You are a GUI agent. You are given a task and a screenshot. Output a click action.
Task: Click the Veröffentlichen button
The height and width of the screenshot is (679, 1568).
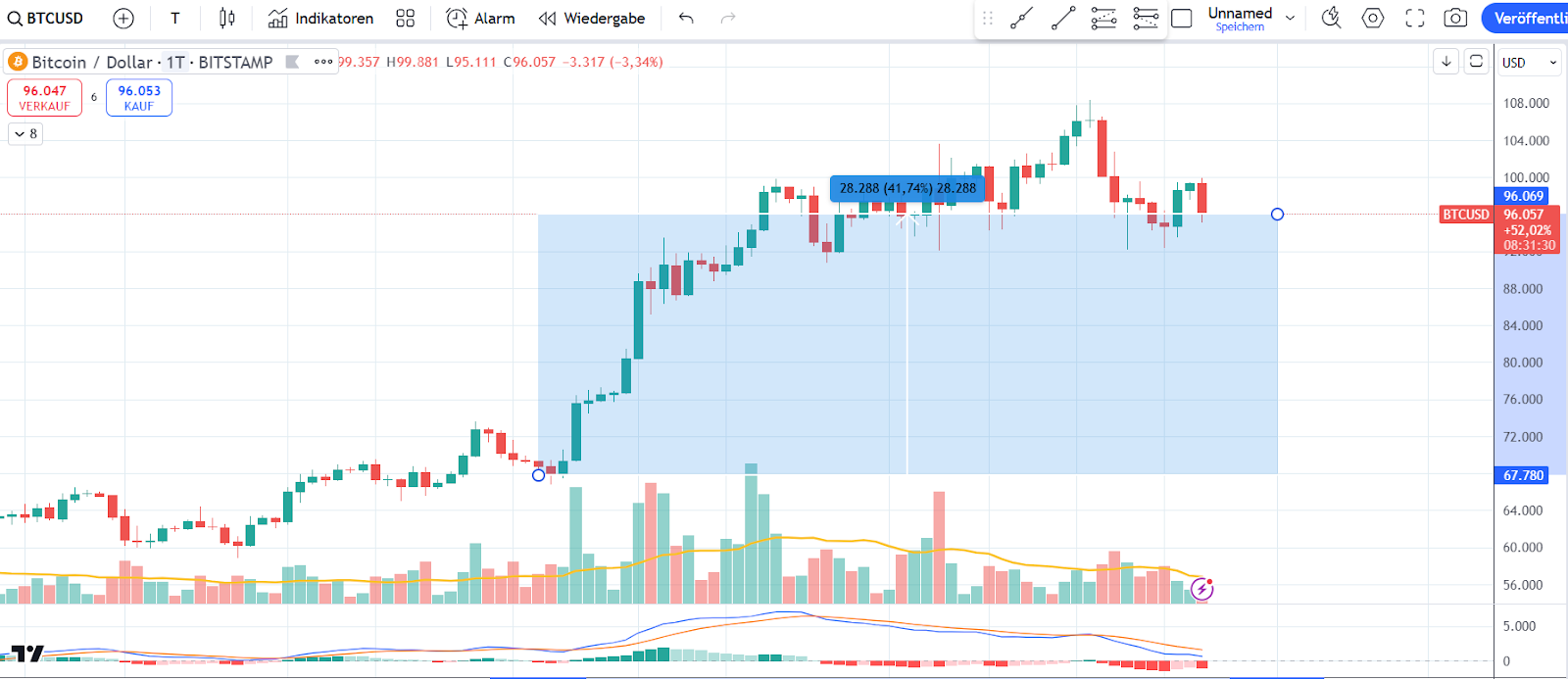coord(1526,18)
